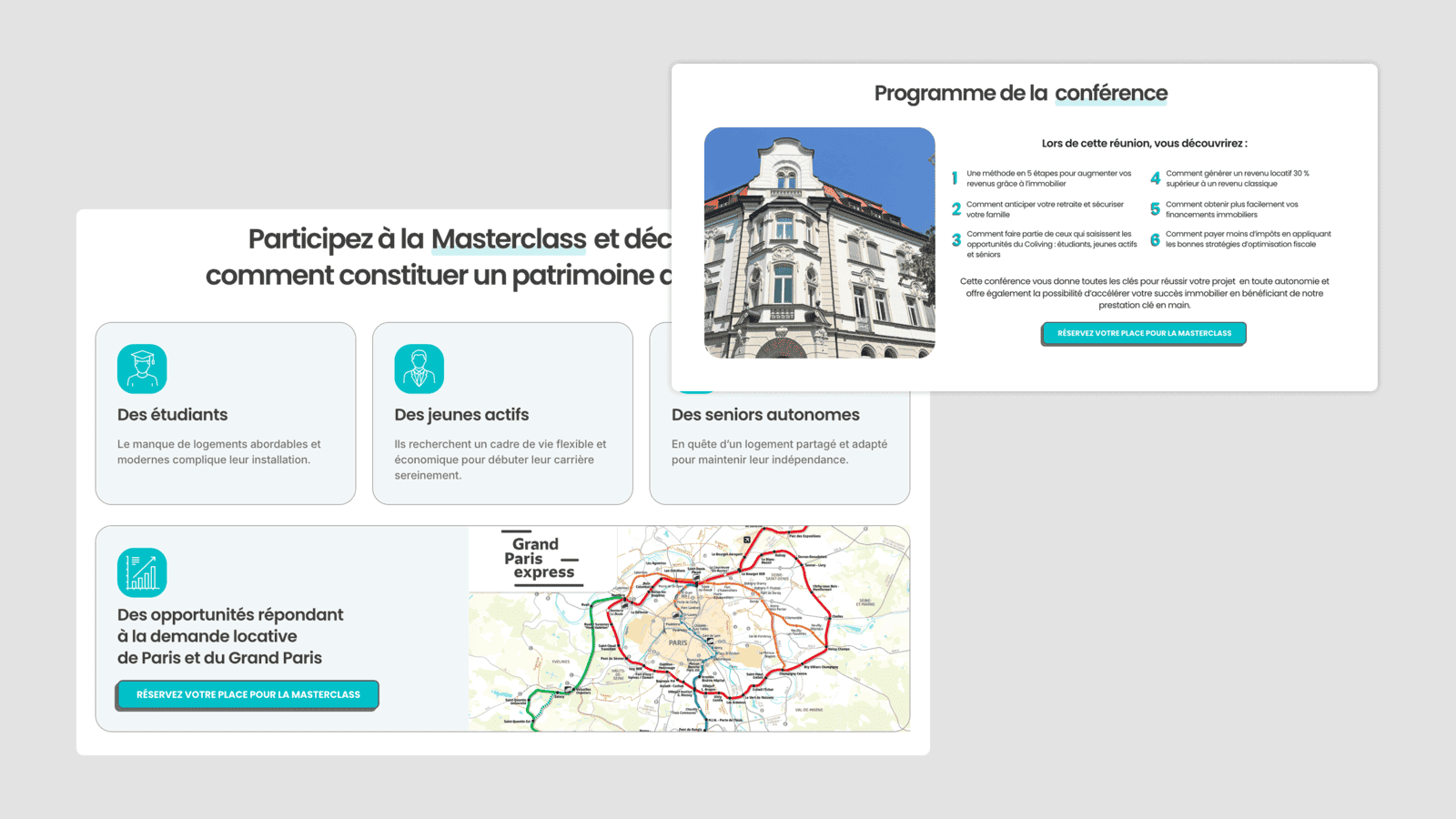Click program item 6 about paying less taxes
Screen dimensions: 1456x819
click(1240, 239)
